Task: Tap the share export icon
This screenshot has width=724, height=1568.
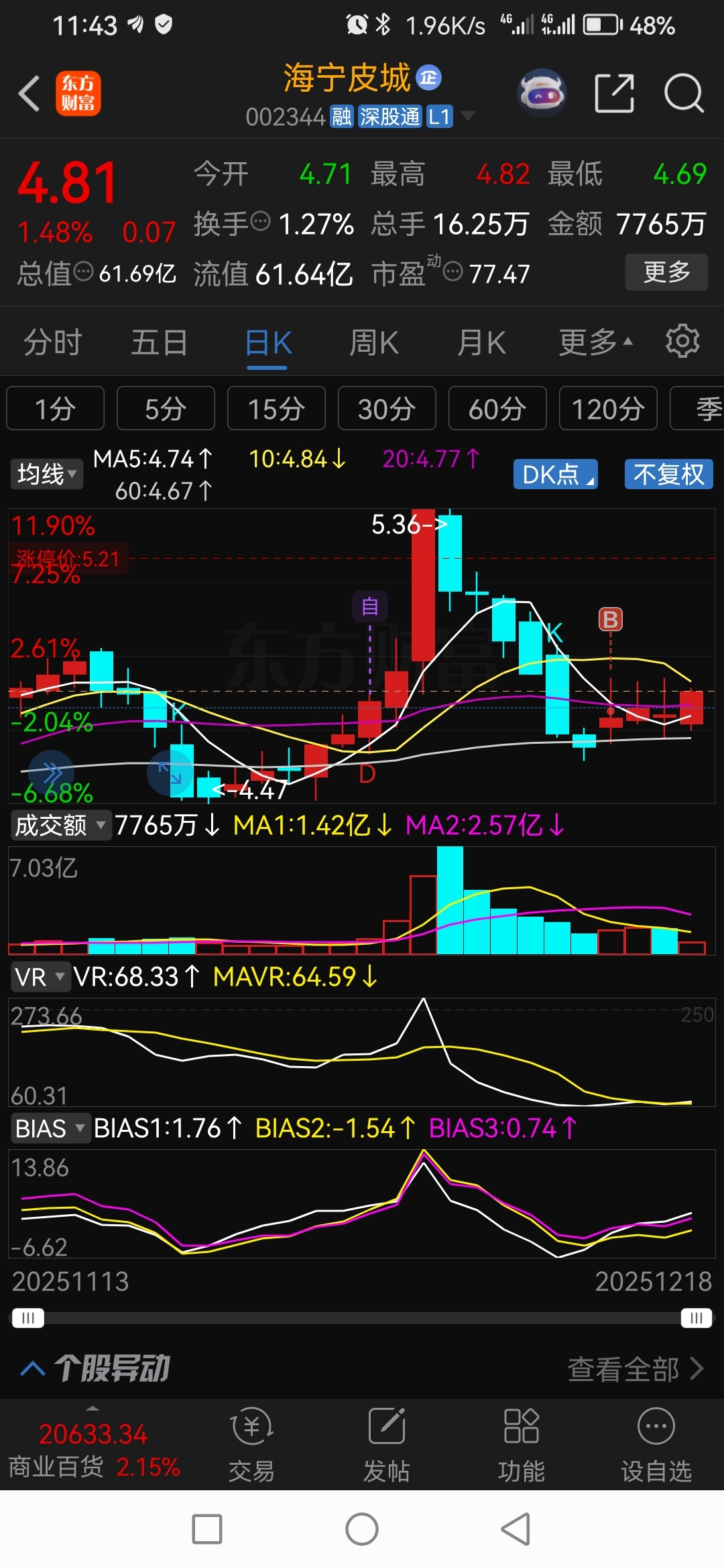Action: pos(614,93)
